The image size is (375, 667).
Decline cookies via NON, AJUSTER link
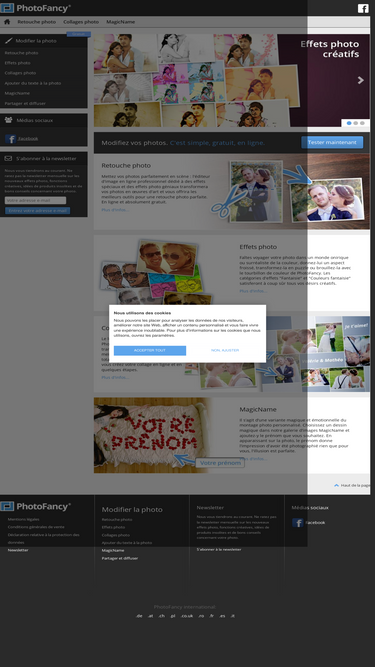point(225,351)
